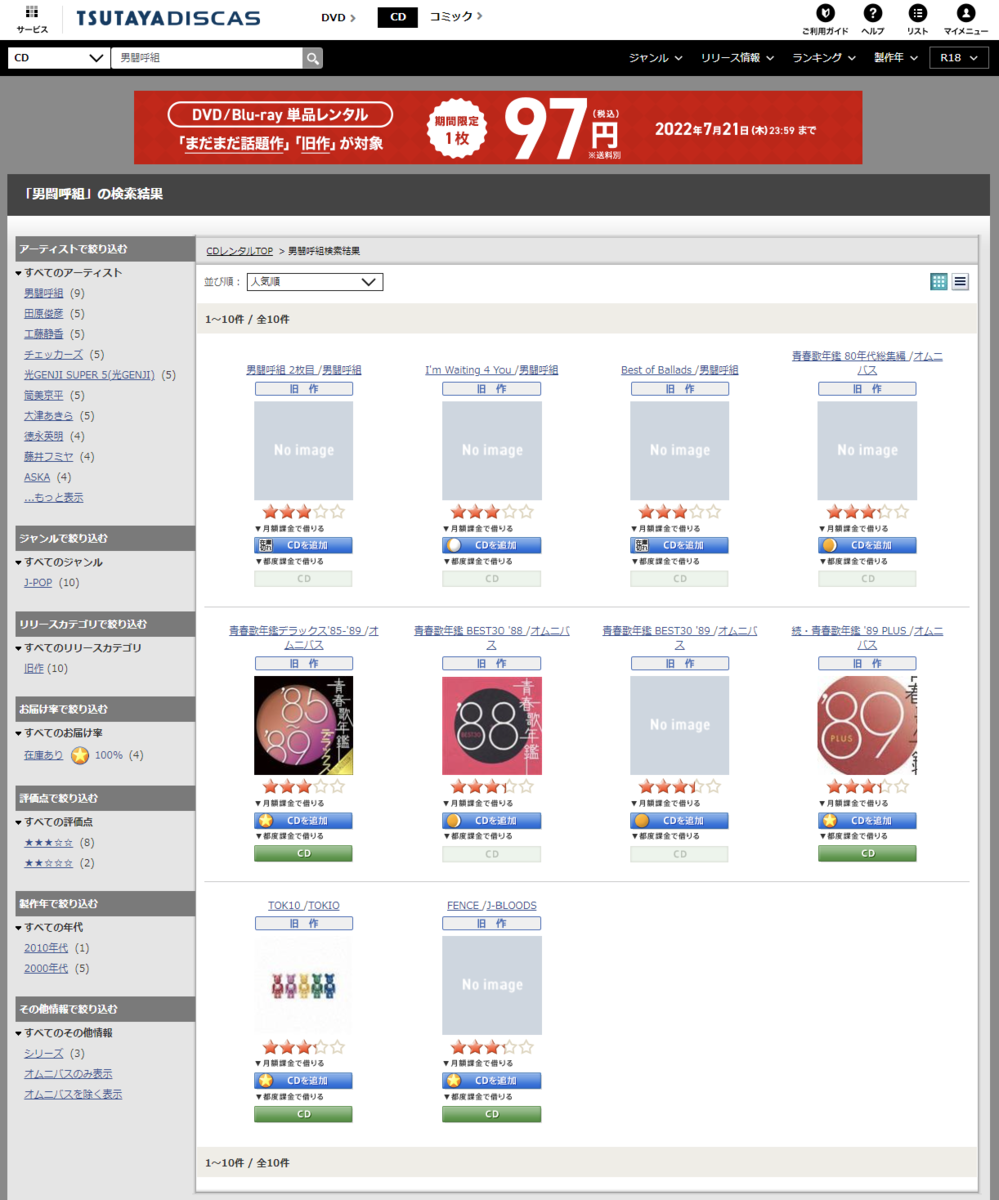
Task: Open the CD category dropdown in search bar
Action: point(58,58)
